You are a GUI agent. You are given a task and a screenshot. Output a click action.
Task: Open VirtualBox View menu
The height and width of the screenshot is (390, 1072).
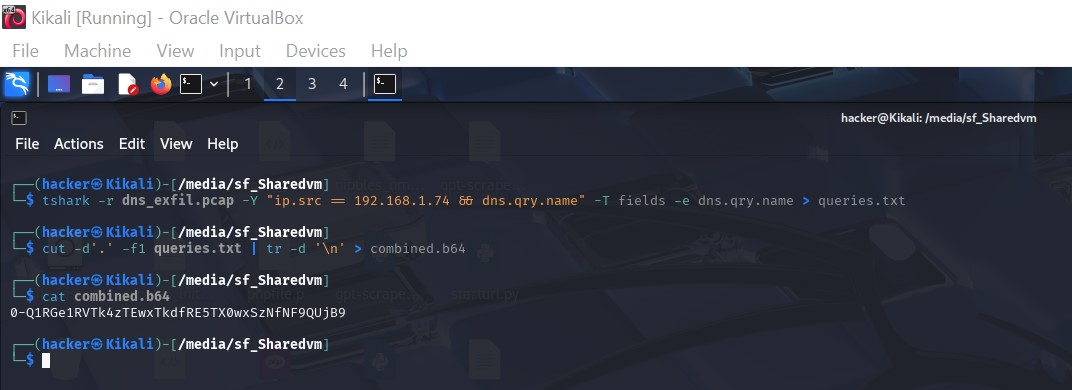(x=175, y=51)
